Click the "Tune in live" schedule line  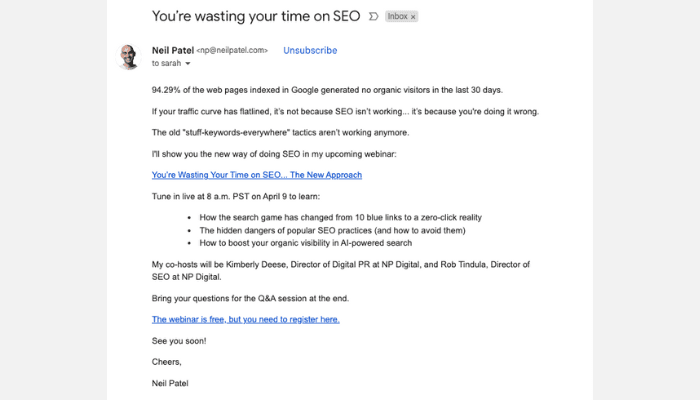[x=236, y=196]
